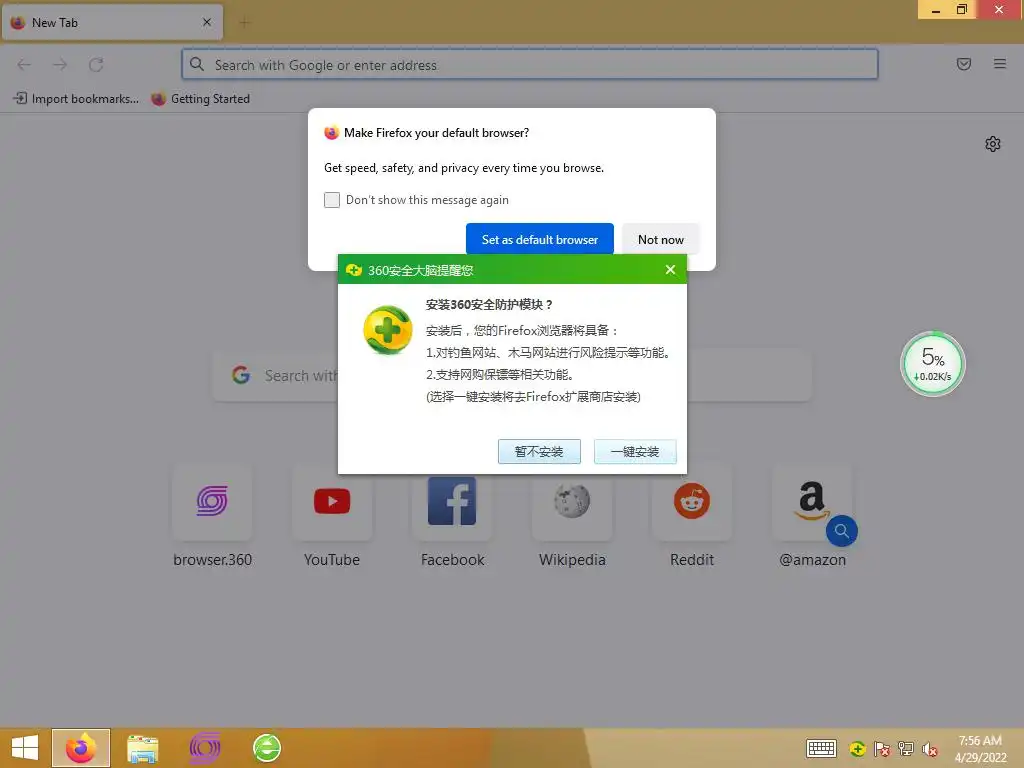Open the Windows Start button

[x=25, y=748]
